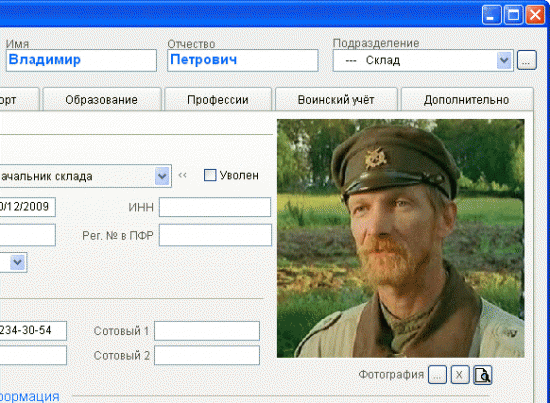Remove photo with the X button

point(460,375)
